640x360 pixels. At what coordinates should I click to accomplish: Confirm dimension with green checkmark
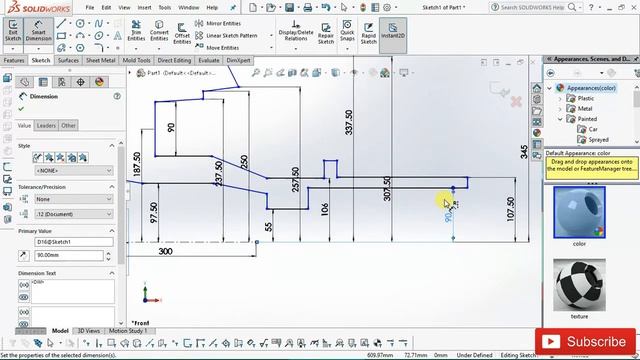pos(21,109)
